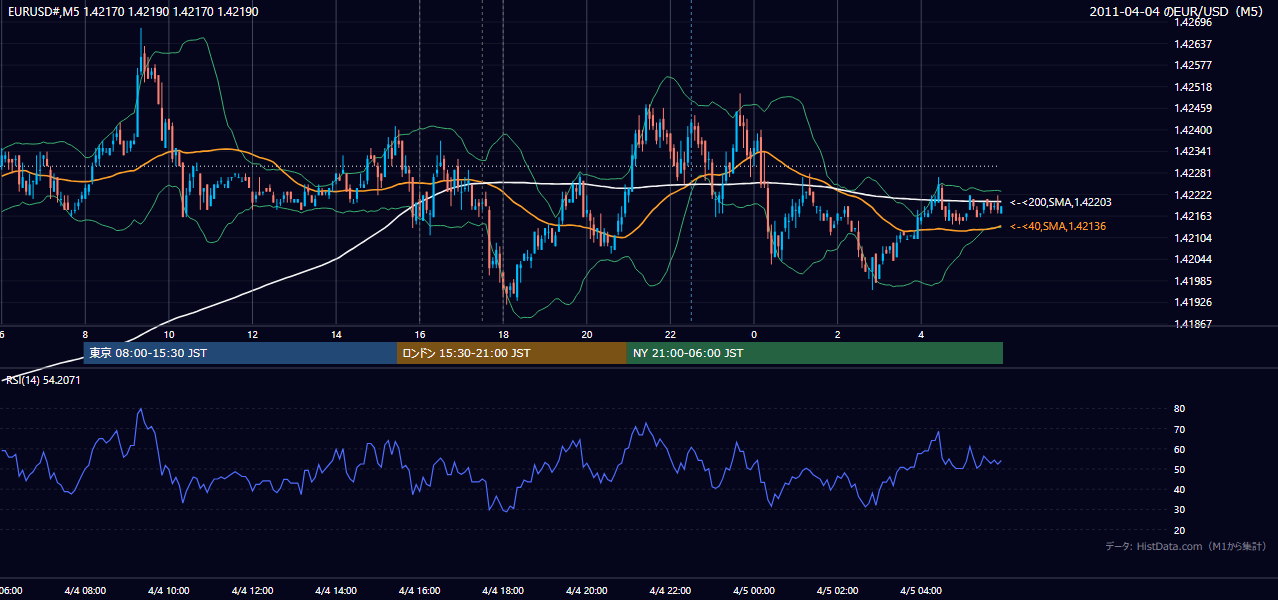The width and height of the screenshot is (1278, 600).
Task: Click price axis value 1.41985
Action: click(x=1193, y=281)
